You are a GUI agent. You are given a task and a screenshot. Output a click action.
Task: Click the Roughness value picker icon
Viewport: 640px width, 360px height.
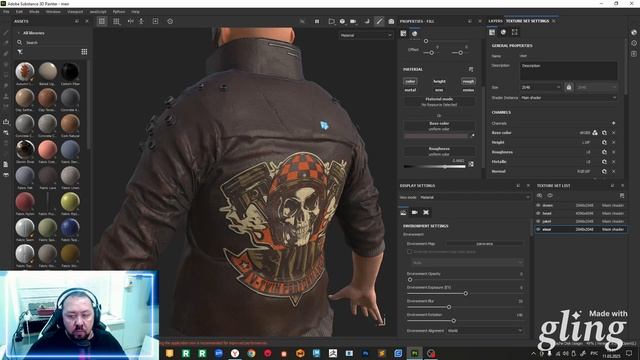click(471, 164)
